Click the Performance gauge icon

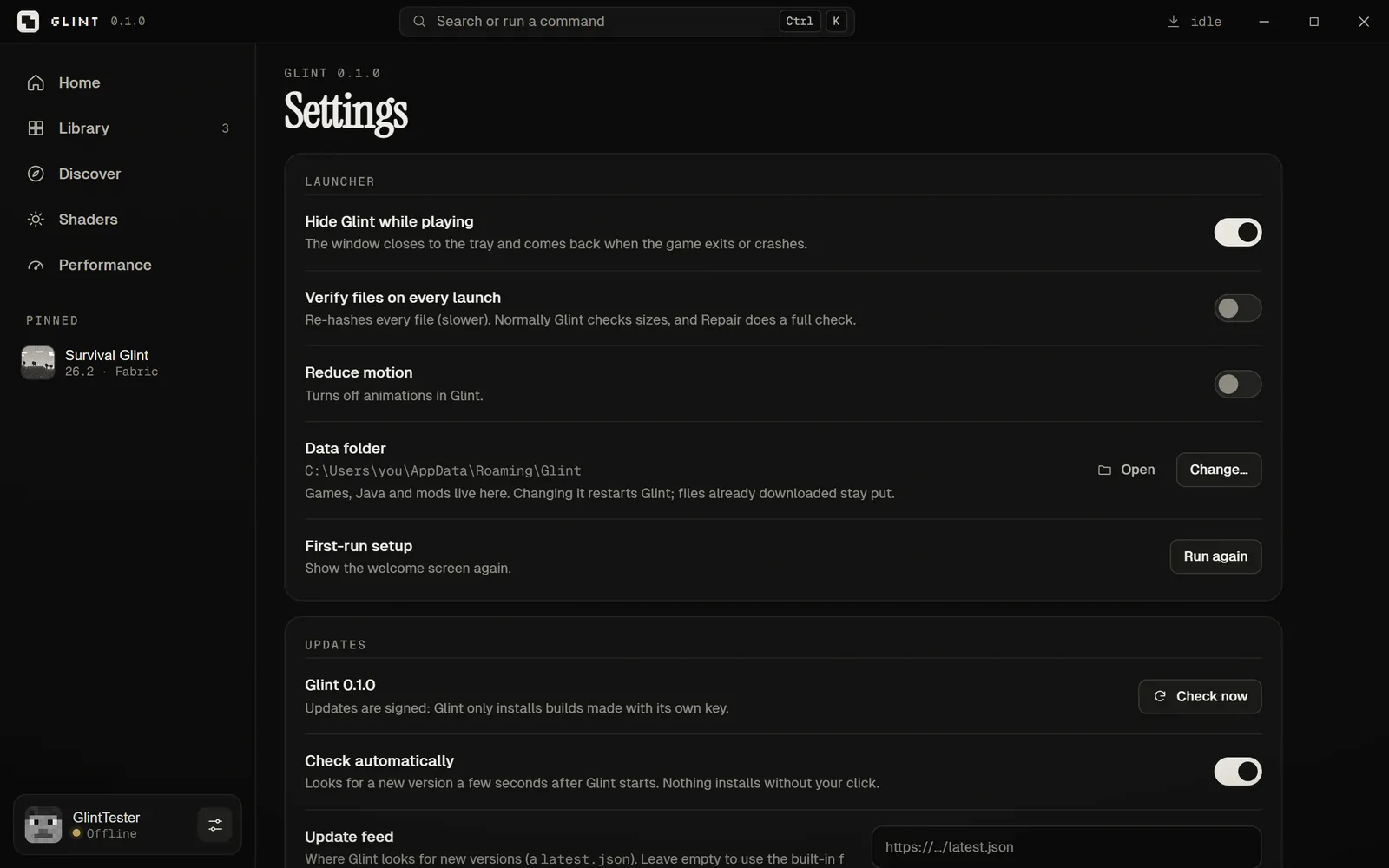point(36,266)
